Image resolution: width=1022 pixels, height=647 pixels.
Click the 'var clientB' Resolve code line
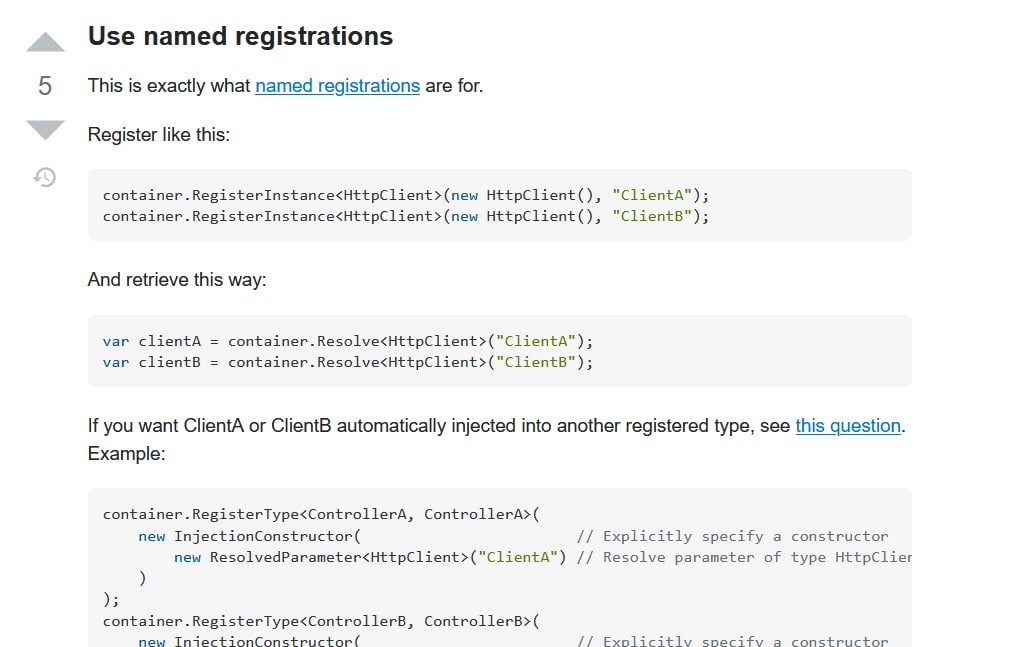point(348,362)
